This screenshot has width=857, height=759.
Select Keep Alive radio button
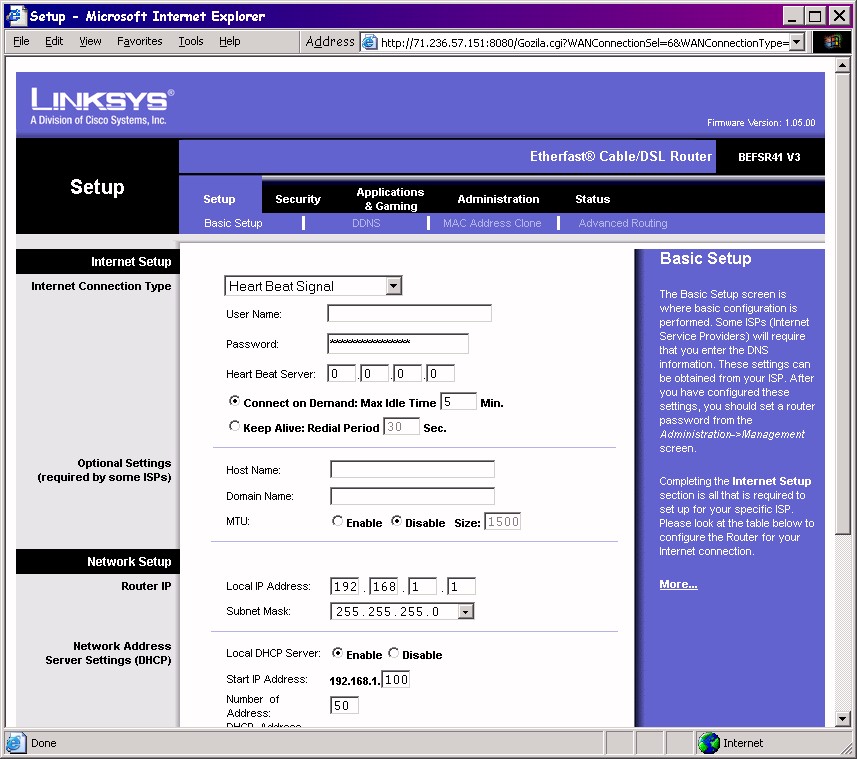click(235, 427)
